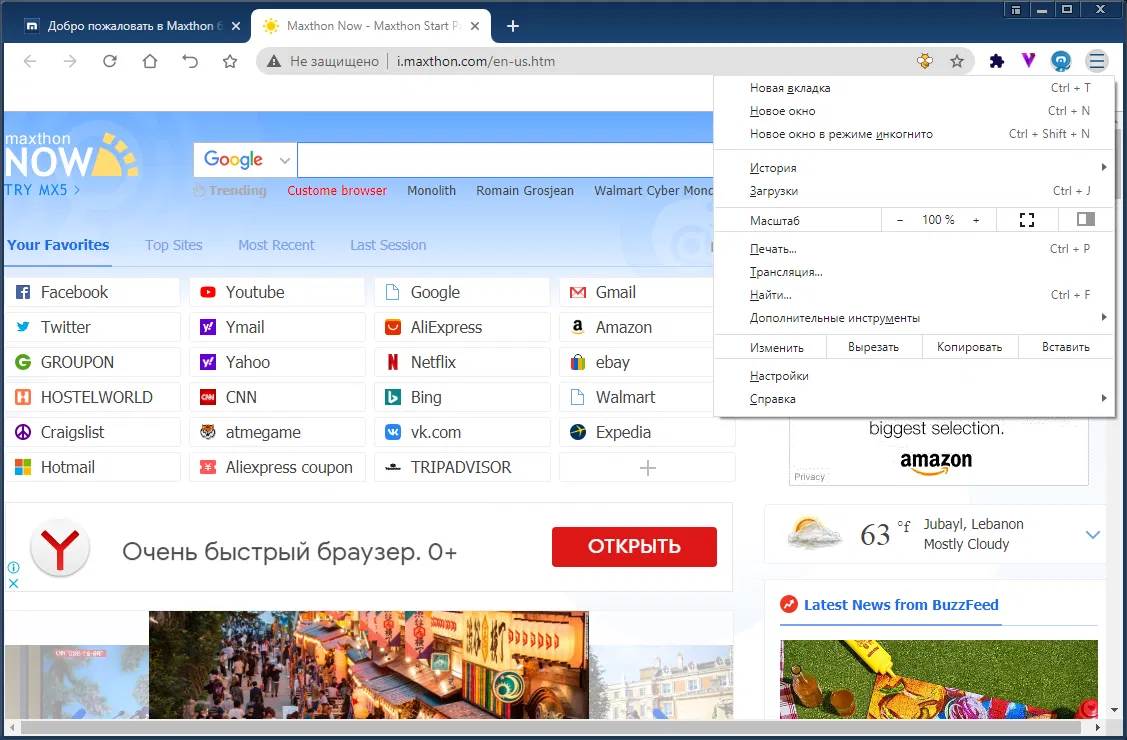Click the Custome browser trending link
Screen dimensions: 1127x740
[337, 190]
